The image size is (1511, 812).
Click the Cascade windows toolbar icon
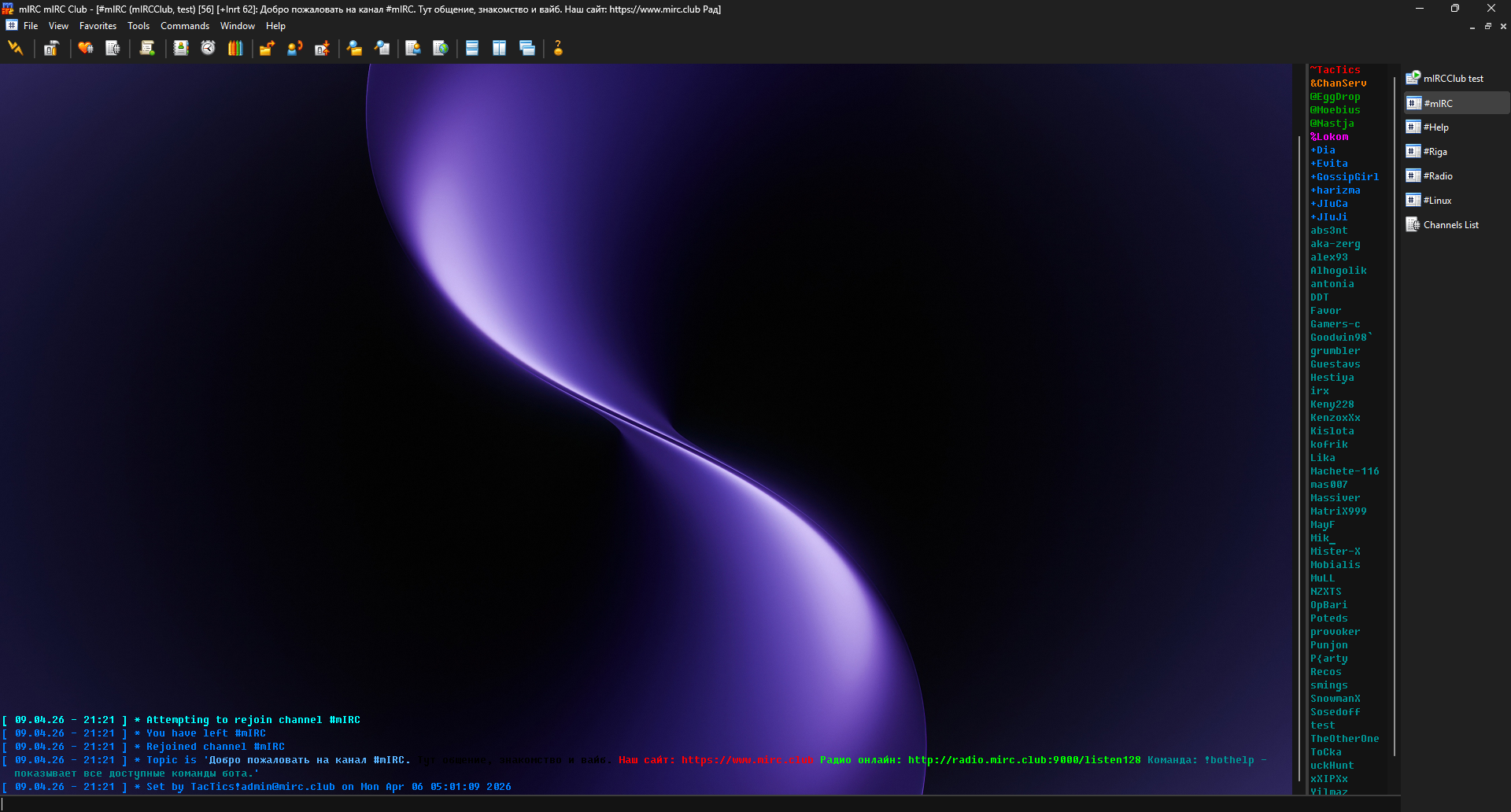527,49
